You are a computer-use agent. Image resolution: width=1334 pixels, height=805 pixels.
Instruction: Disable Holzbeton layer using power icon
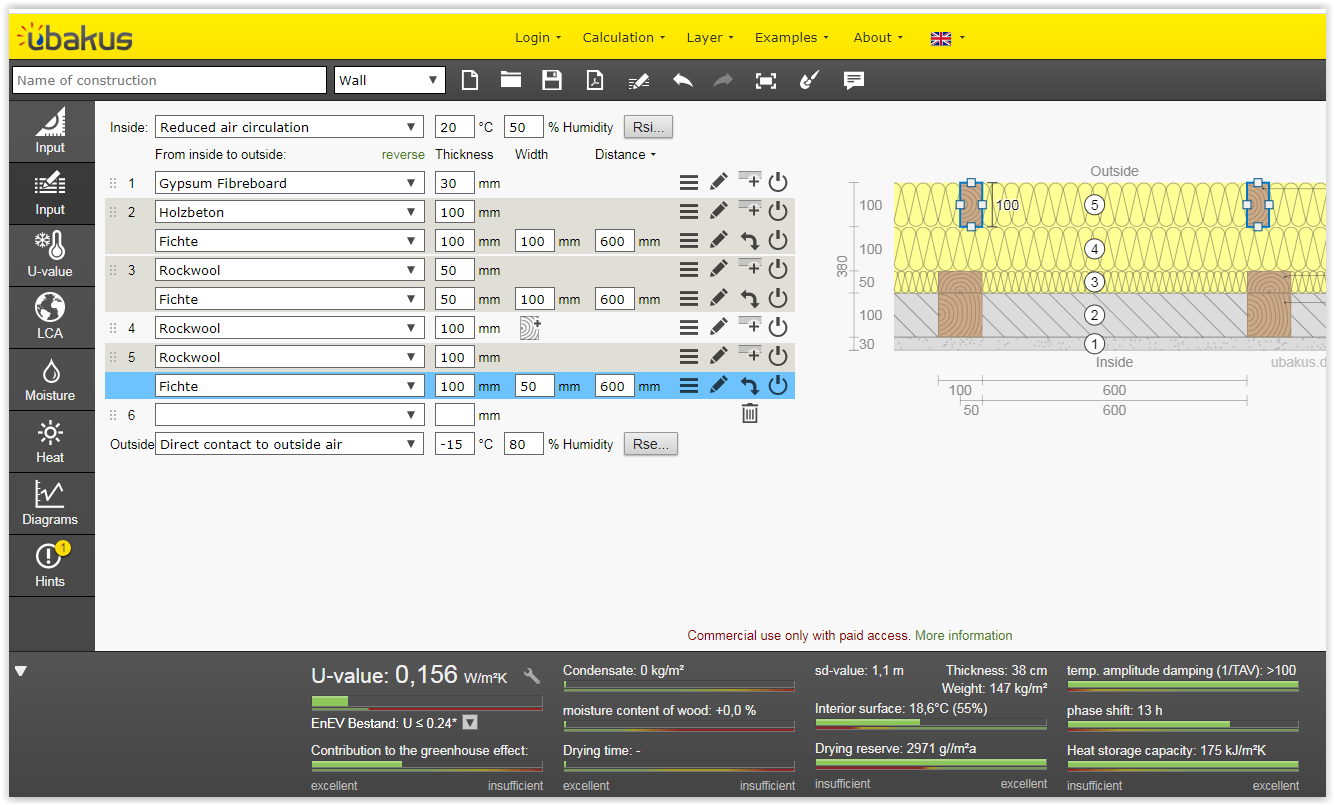click(778, 211)
